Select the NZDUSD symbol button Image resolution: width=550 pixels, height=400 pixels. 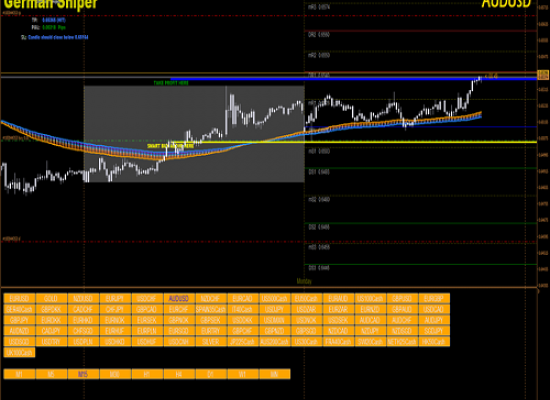[x=83, y=299]
